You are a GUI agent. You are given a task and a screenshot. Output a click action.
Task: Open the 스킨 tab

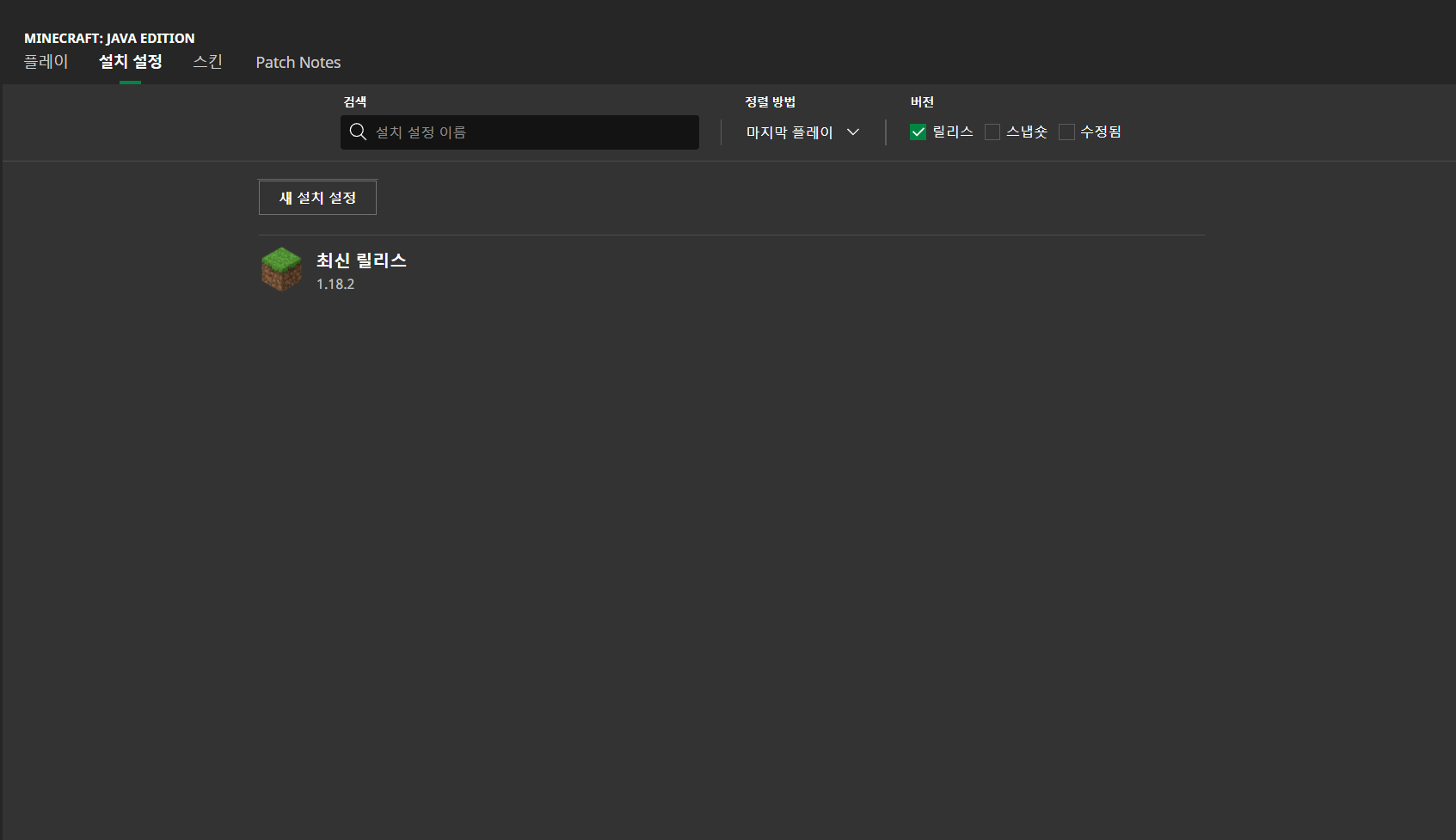point(208,62)
